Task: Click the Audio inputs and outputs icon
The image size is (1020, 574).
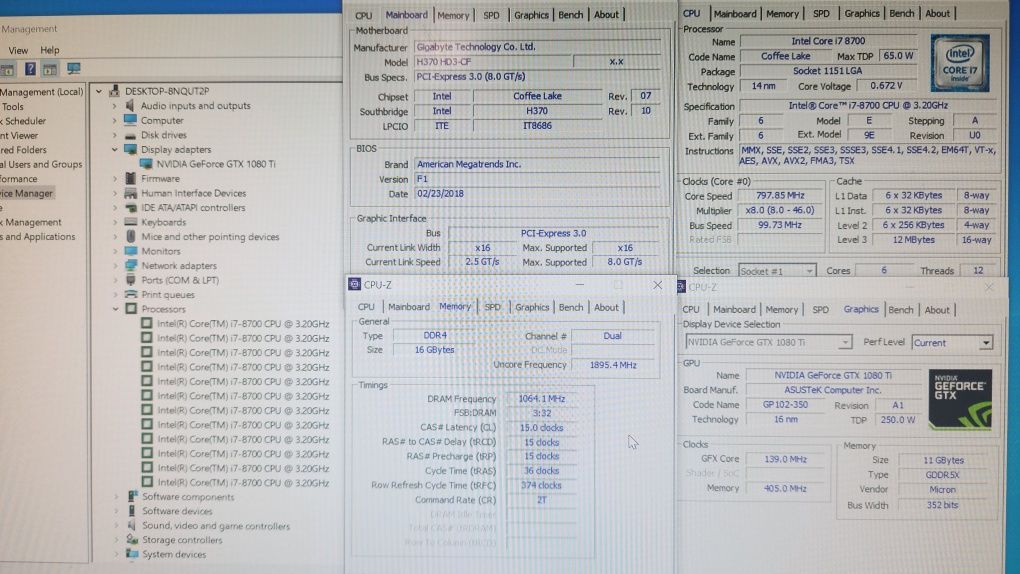Action: click(130, 105)
